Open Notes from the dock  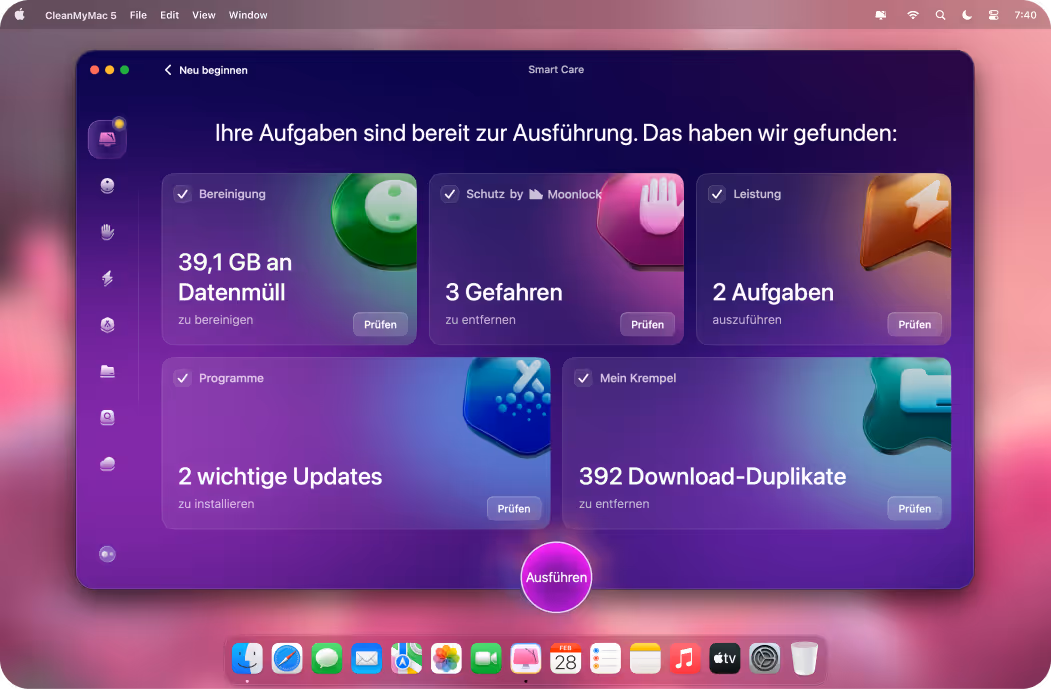pos(645,658)
